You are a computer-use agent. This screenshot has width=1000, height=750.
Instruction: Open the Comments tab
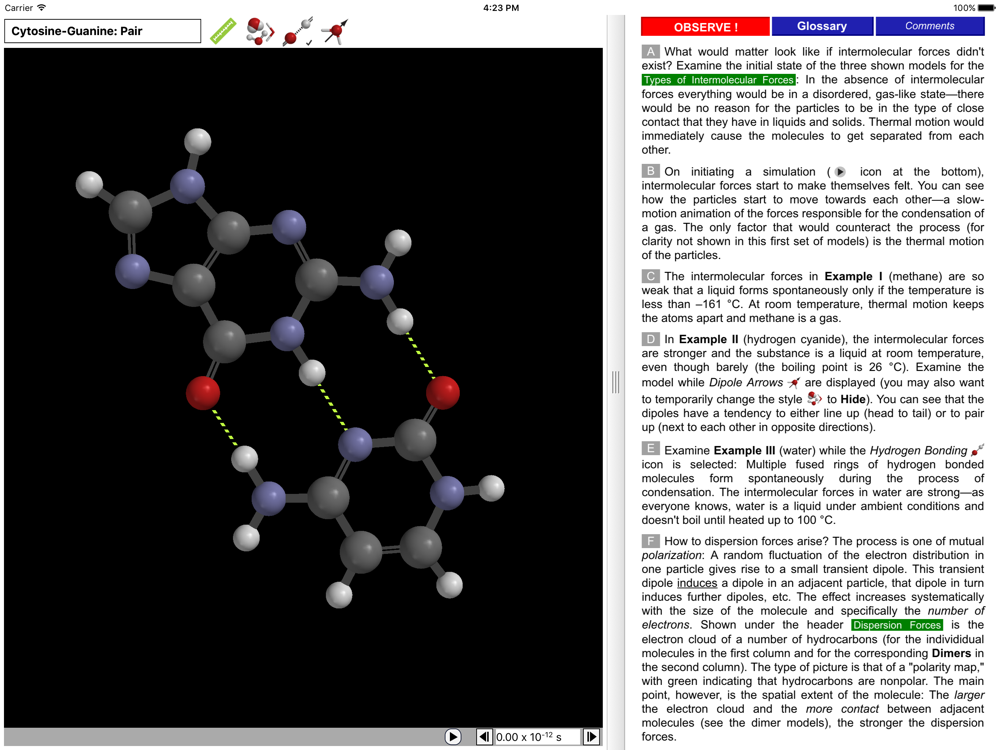click(930, 27)
